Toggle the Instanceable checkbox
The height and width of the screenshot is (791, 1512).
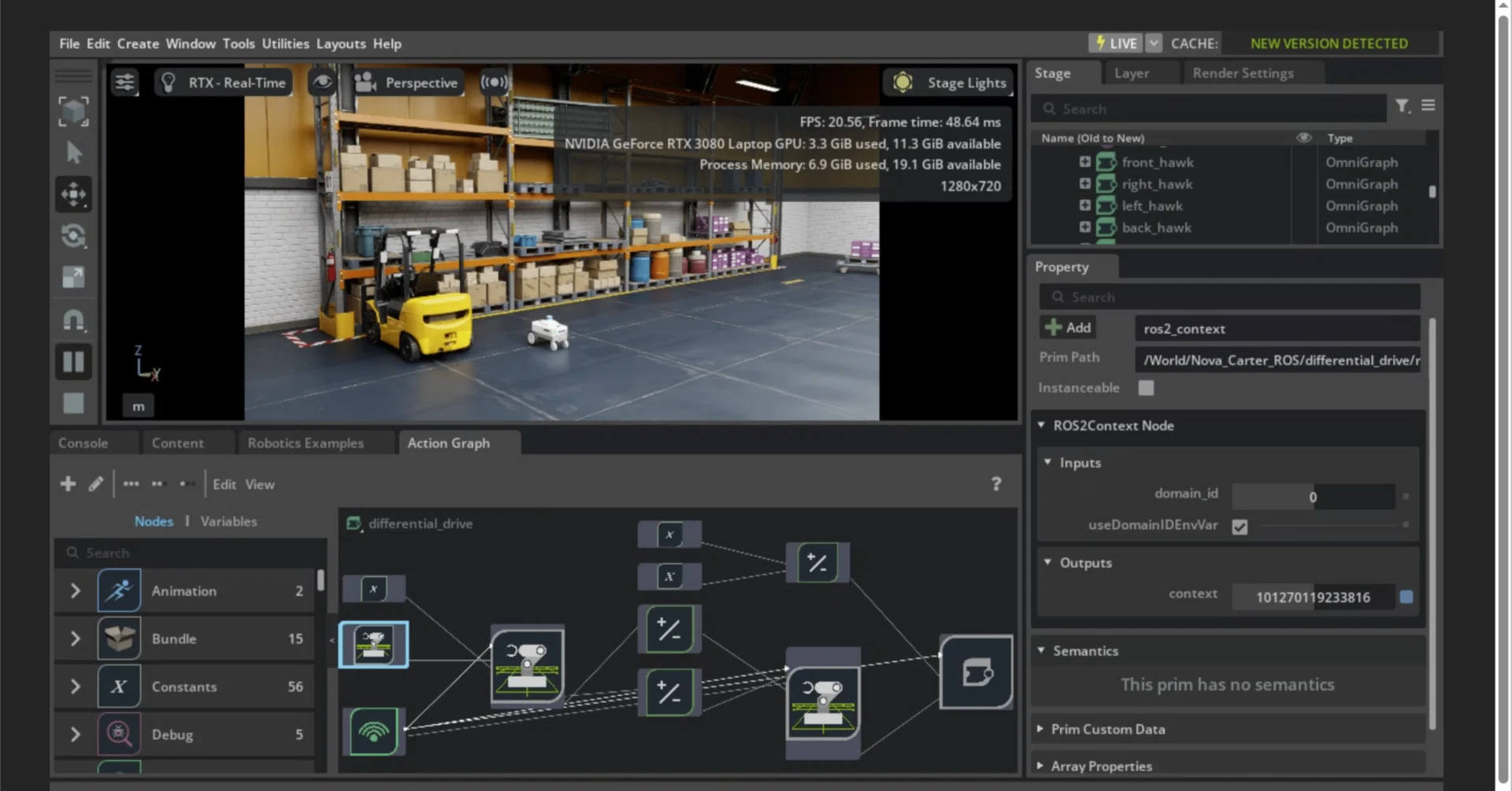1146,388
